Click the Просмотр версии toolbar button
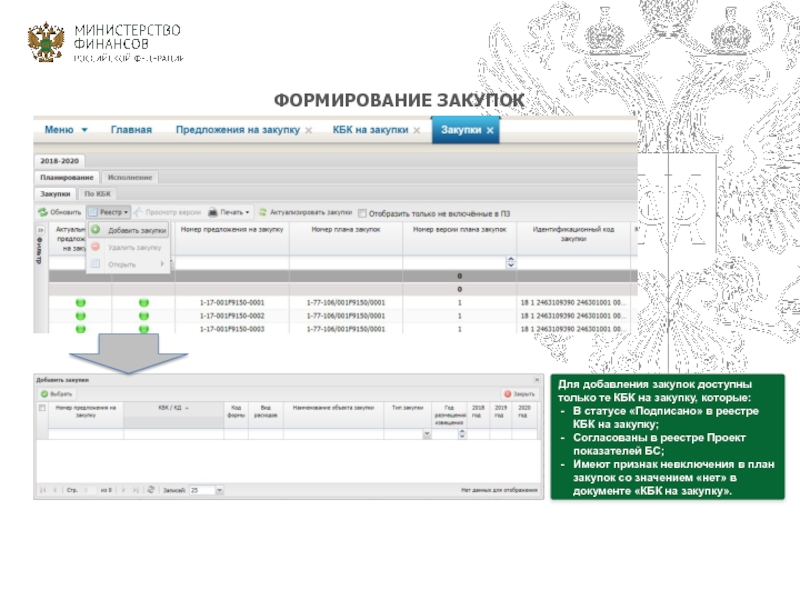The height and width of the screenshot is (600, 800). tap(167, 212)
